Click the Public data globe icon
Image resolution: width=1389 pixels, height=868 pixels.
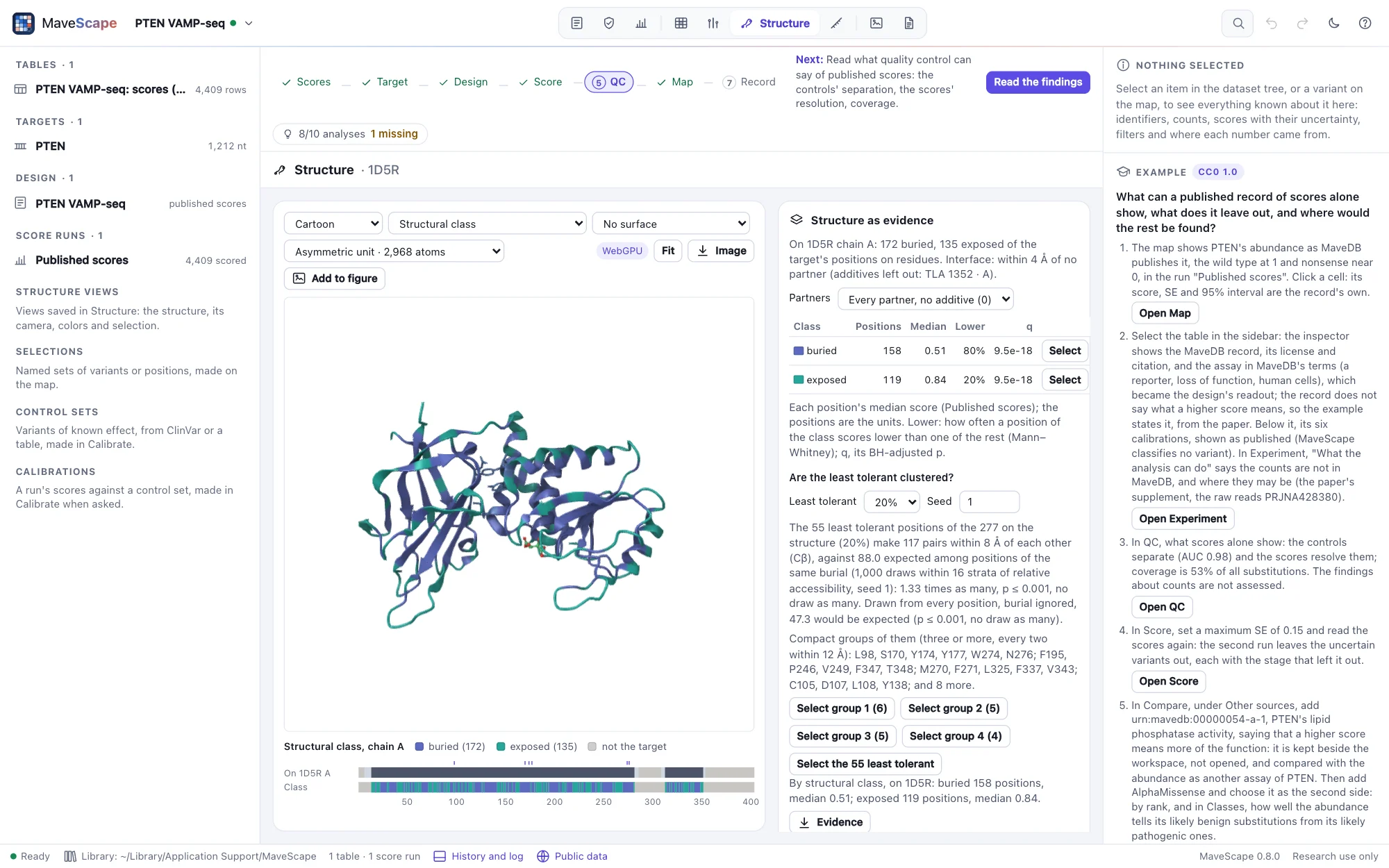point(543,856)
